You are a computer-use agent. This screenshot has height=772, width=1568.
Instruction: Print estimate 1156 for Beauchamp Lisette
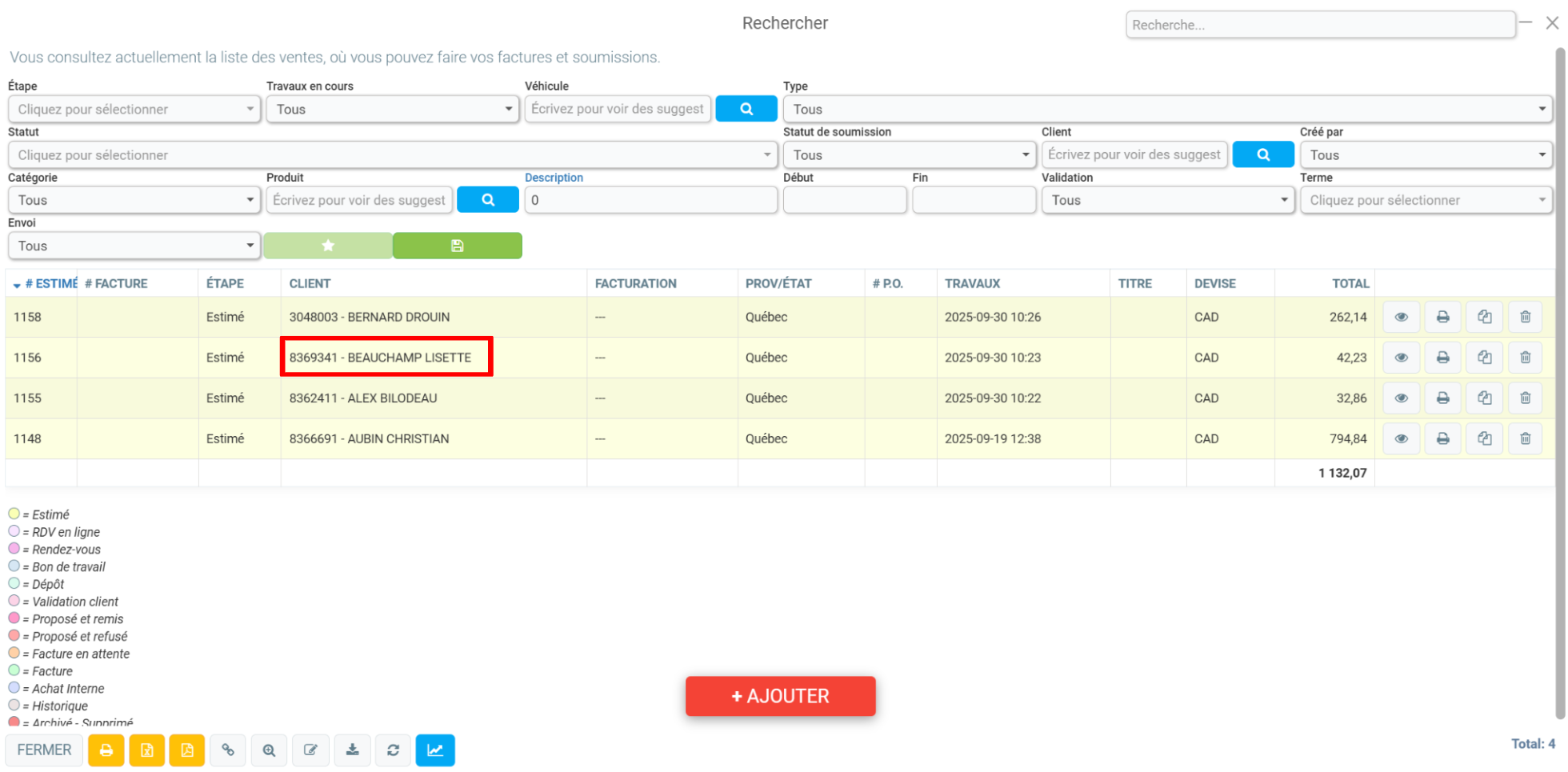1442,358
